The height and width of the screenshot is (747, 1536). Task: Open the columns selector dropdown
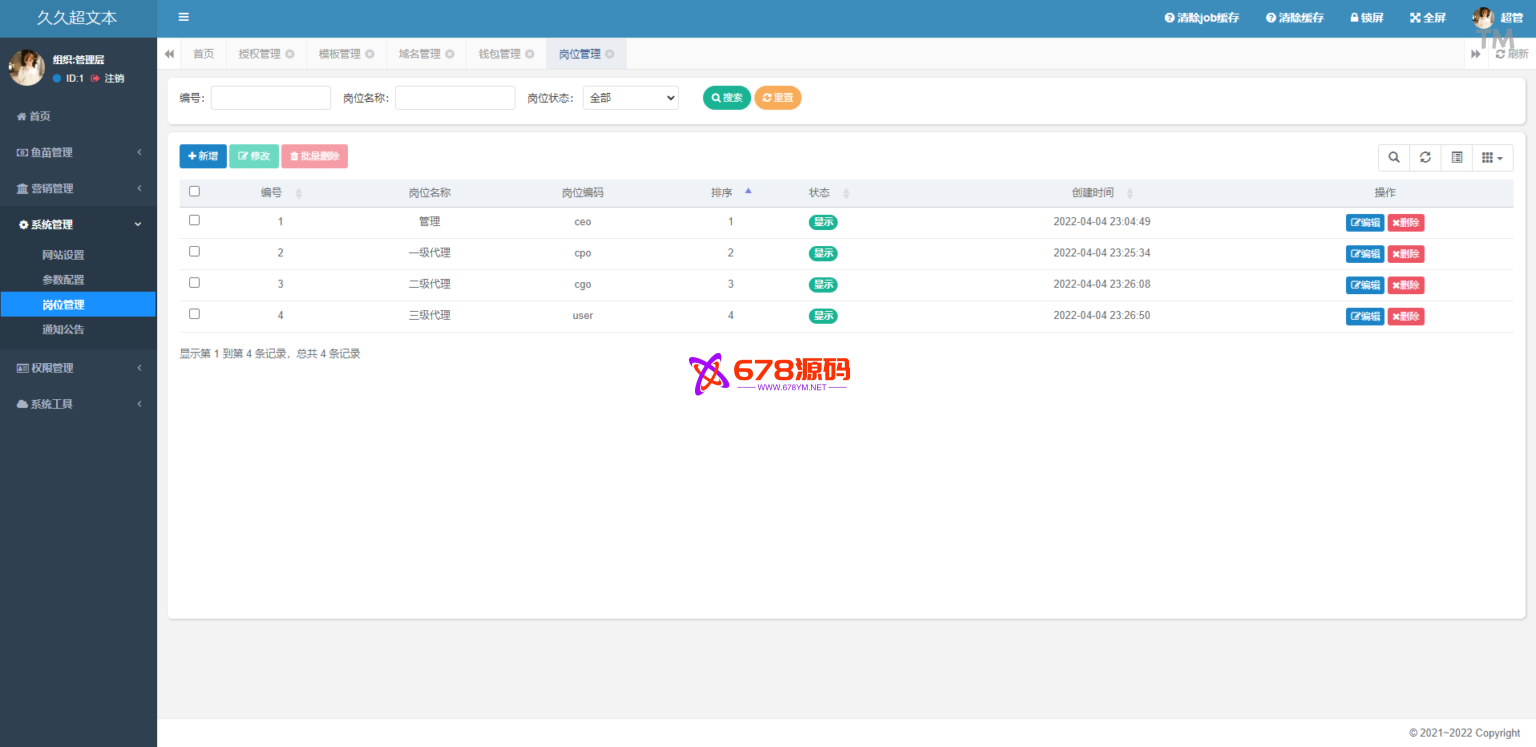1492,157
